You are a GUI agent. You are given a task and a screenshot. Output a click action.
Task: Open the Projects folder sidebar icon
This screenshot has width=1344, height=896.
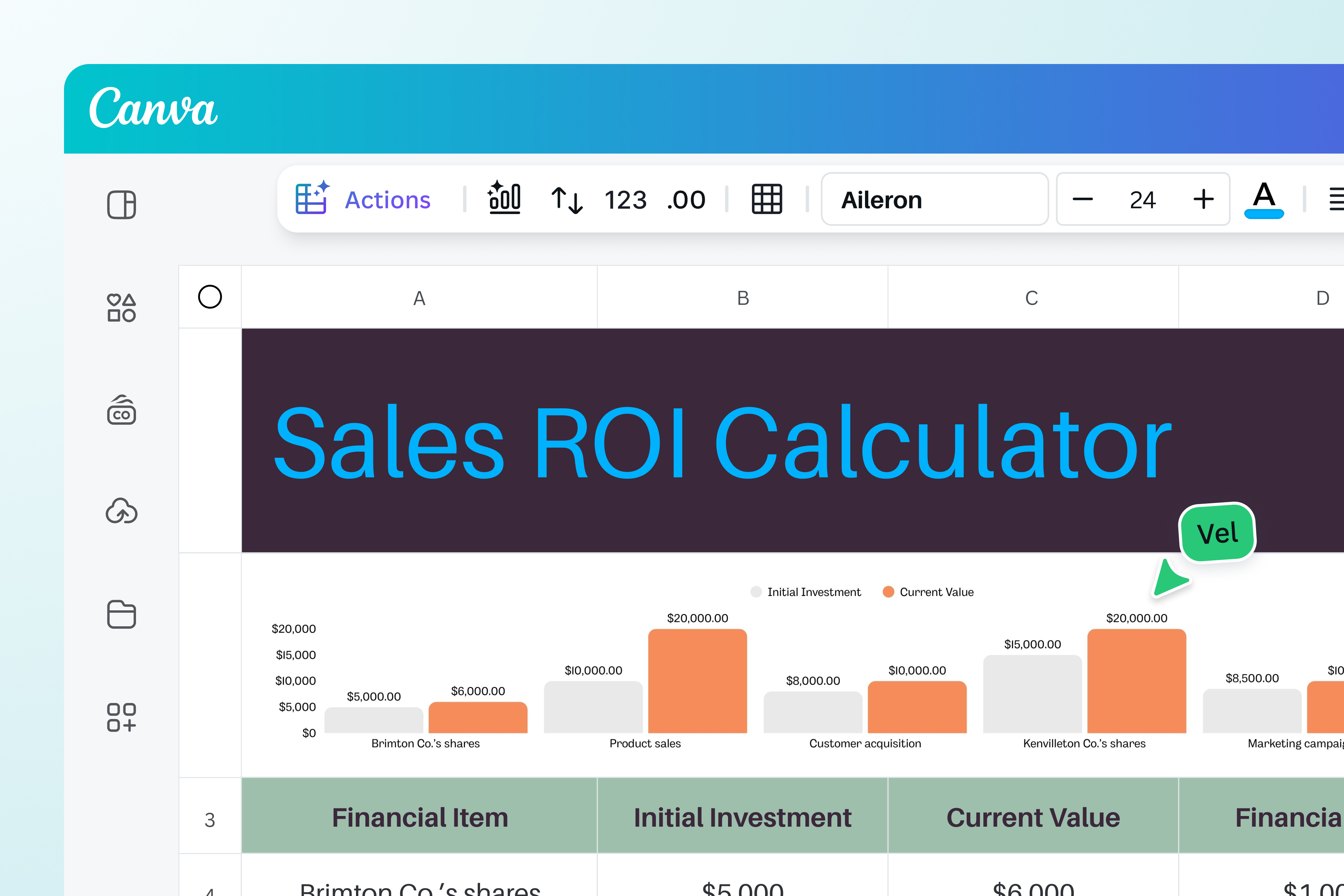pyautogui.click(x=121, y=614)
